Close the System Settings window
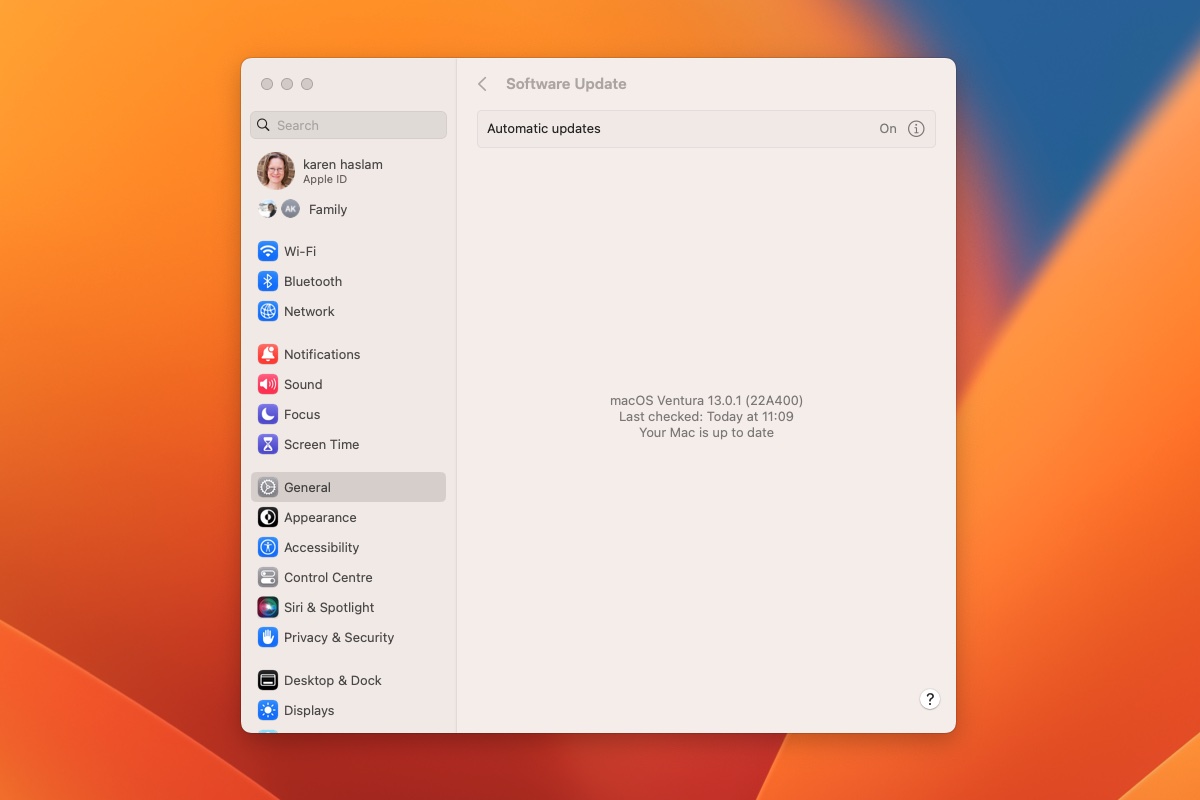The image size is (1200, 800). (267, 84)
